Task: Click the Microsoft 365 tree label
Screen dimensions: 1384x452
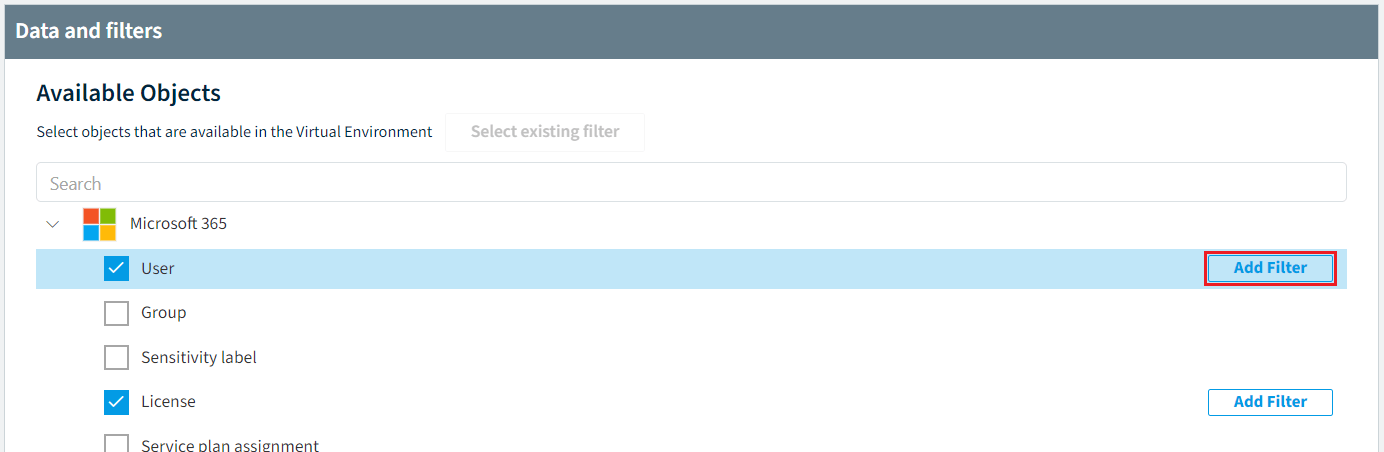Action: pos(179,224)
